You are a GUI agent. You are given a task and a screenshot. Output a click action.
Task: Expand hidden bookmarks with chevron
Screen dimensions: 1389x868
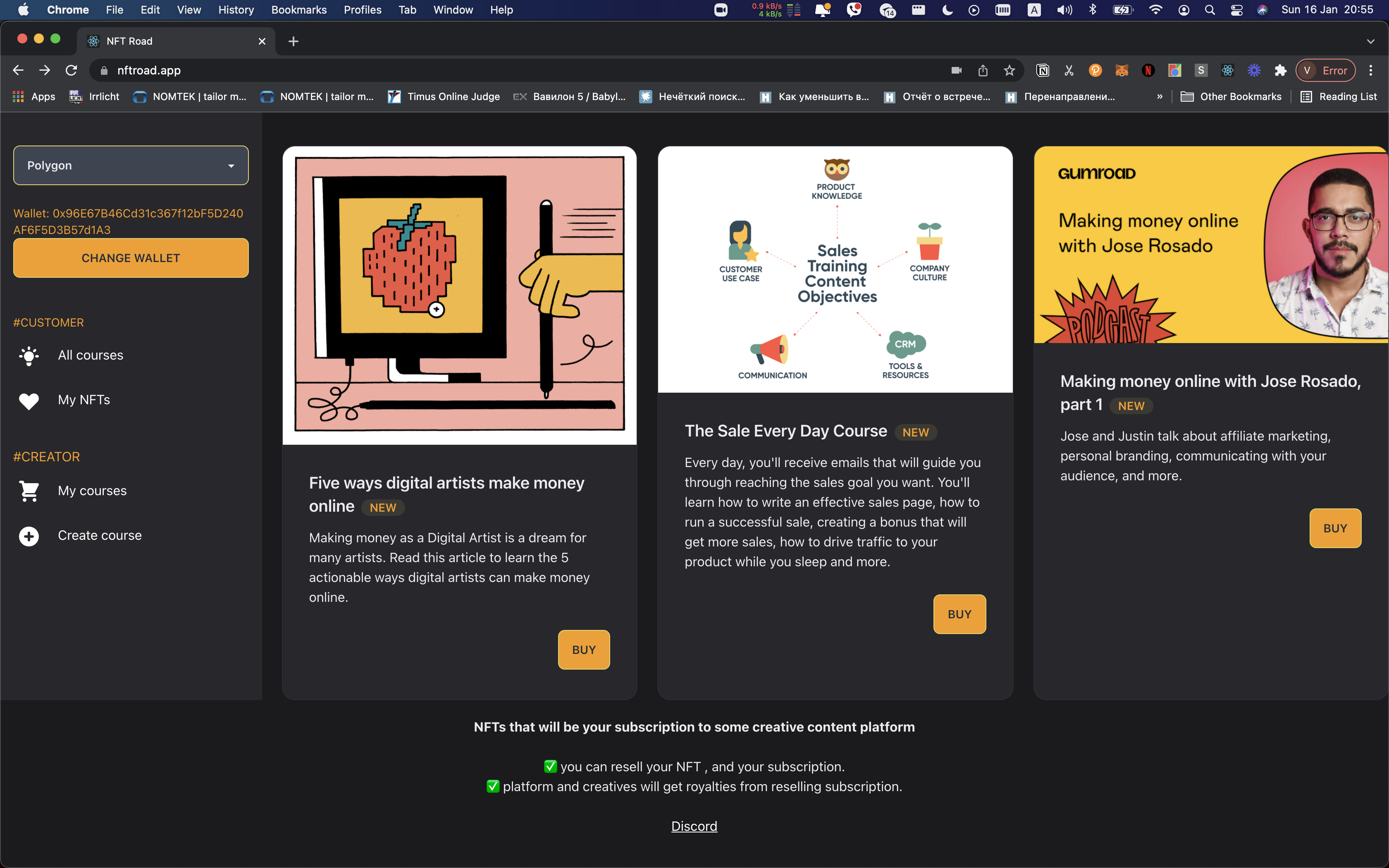[x=1160, y=96]
